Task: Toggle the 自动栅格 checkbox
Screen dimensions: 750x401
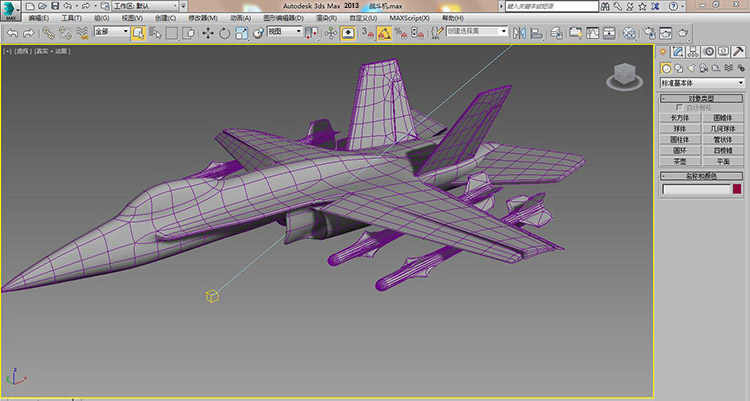Action: pyautogui.click(x=679, y=107)
